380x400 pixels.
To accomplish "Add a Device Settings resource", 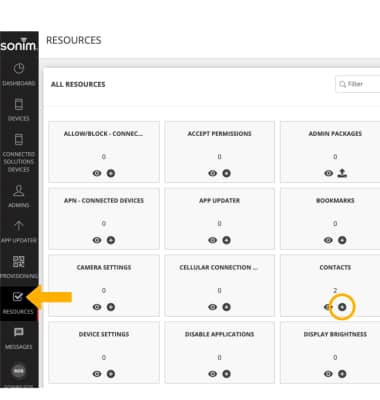I will point(111,374).
